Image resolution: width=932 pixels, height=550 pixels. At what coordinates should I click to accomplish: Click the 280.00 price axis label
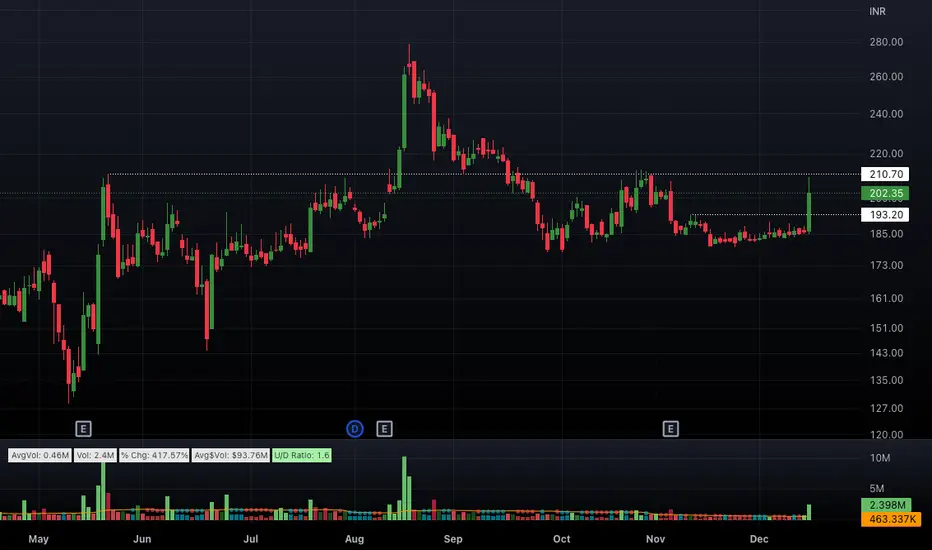click(x=886, y=42)
